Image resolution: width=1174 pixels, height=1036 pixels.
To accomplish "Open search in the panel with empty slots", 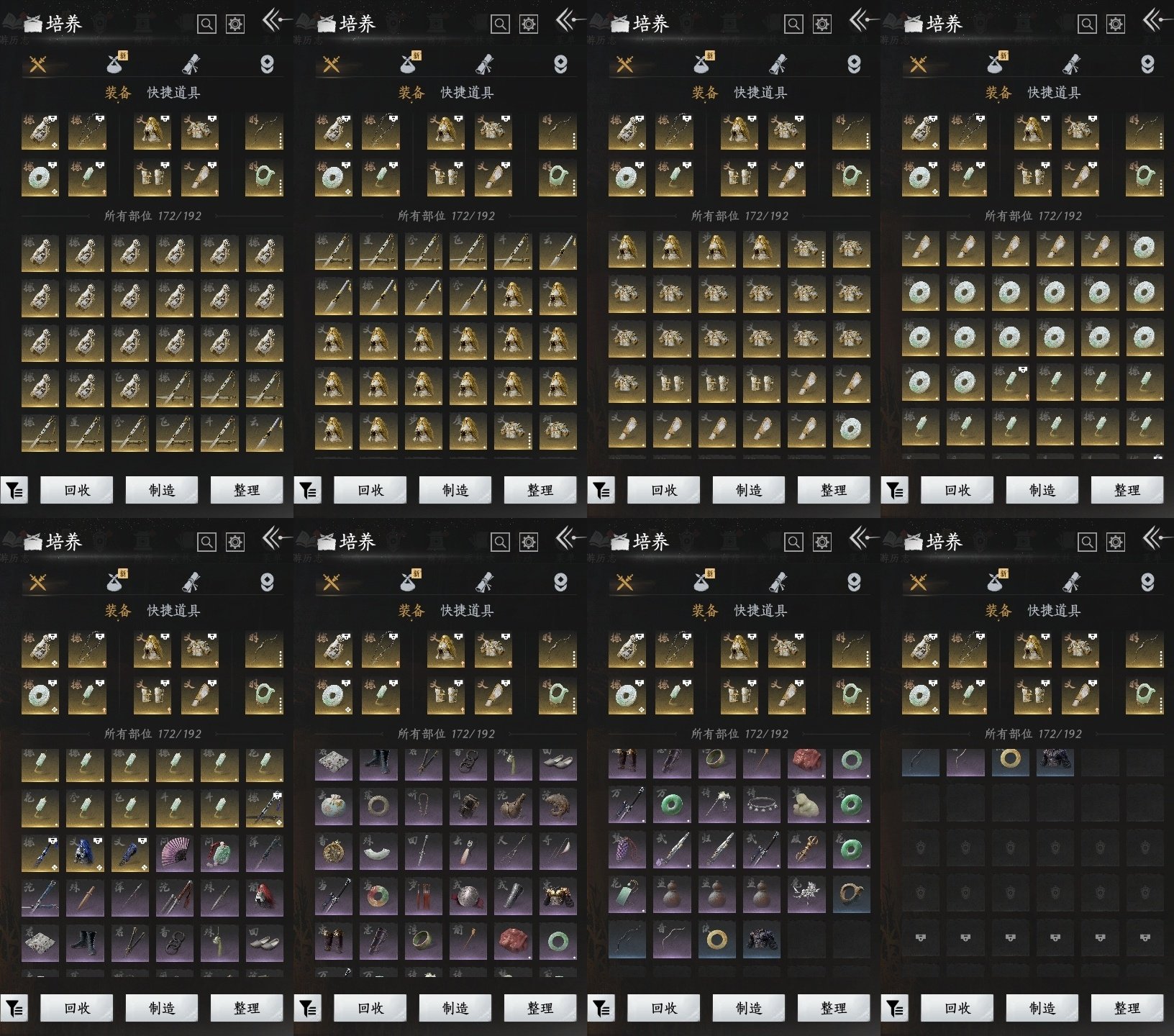I will pyautogui.click(x=1087, y=542).
